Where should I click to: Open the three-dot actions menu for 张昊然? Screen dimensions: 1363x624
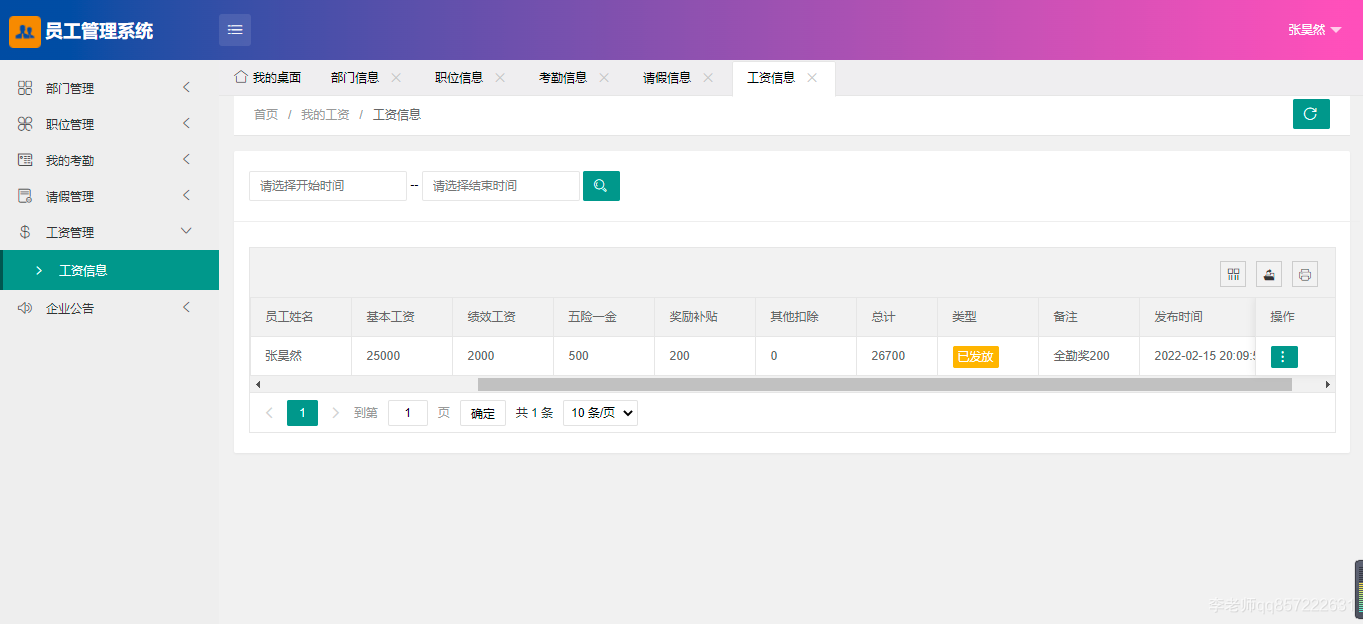coord(1283,355)
